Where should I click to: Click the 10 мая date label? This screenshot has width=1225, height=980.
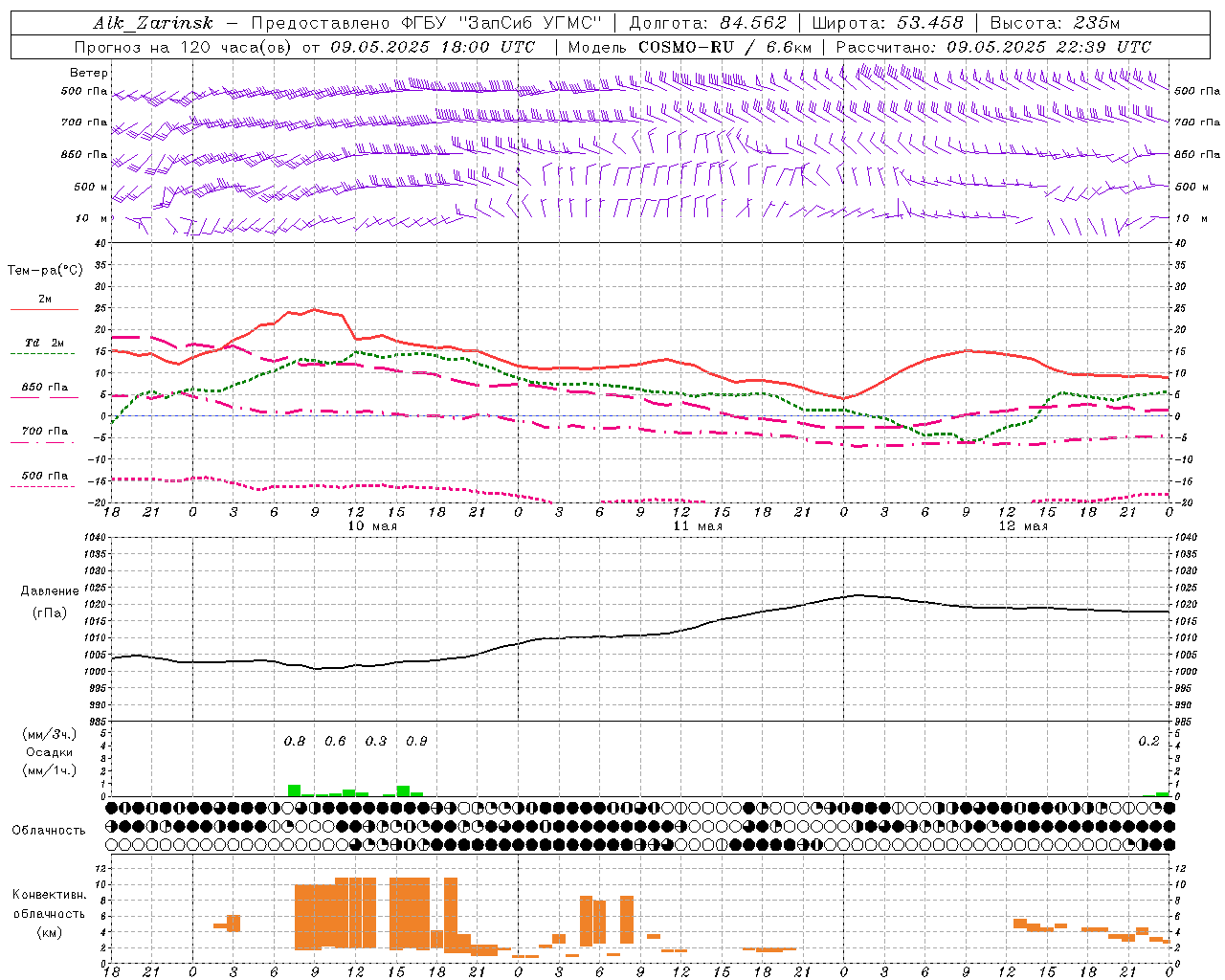372,526
